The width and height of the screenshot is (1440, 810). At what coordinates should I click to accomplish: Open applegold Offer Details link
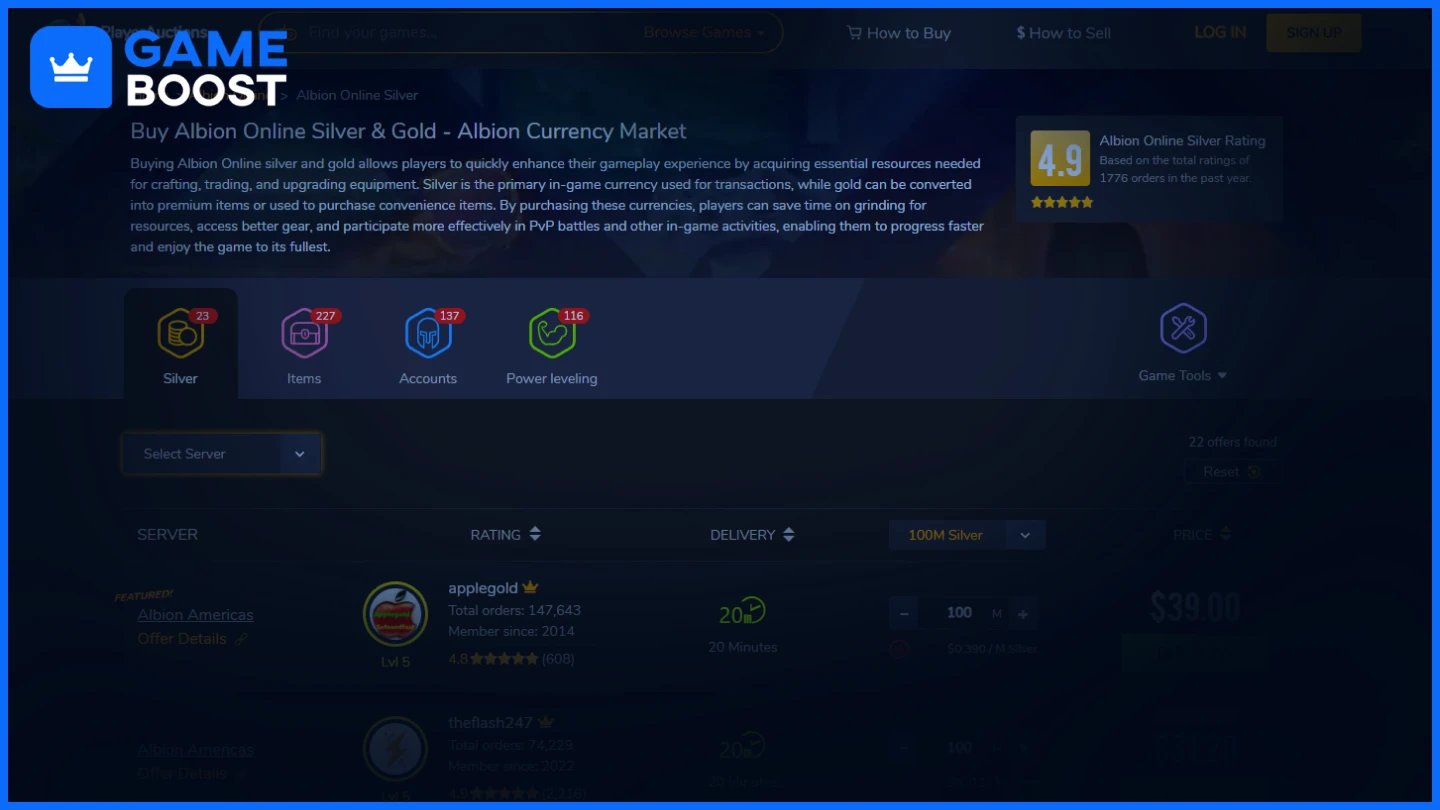pos(182,639)
